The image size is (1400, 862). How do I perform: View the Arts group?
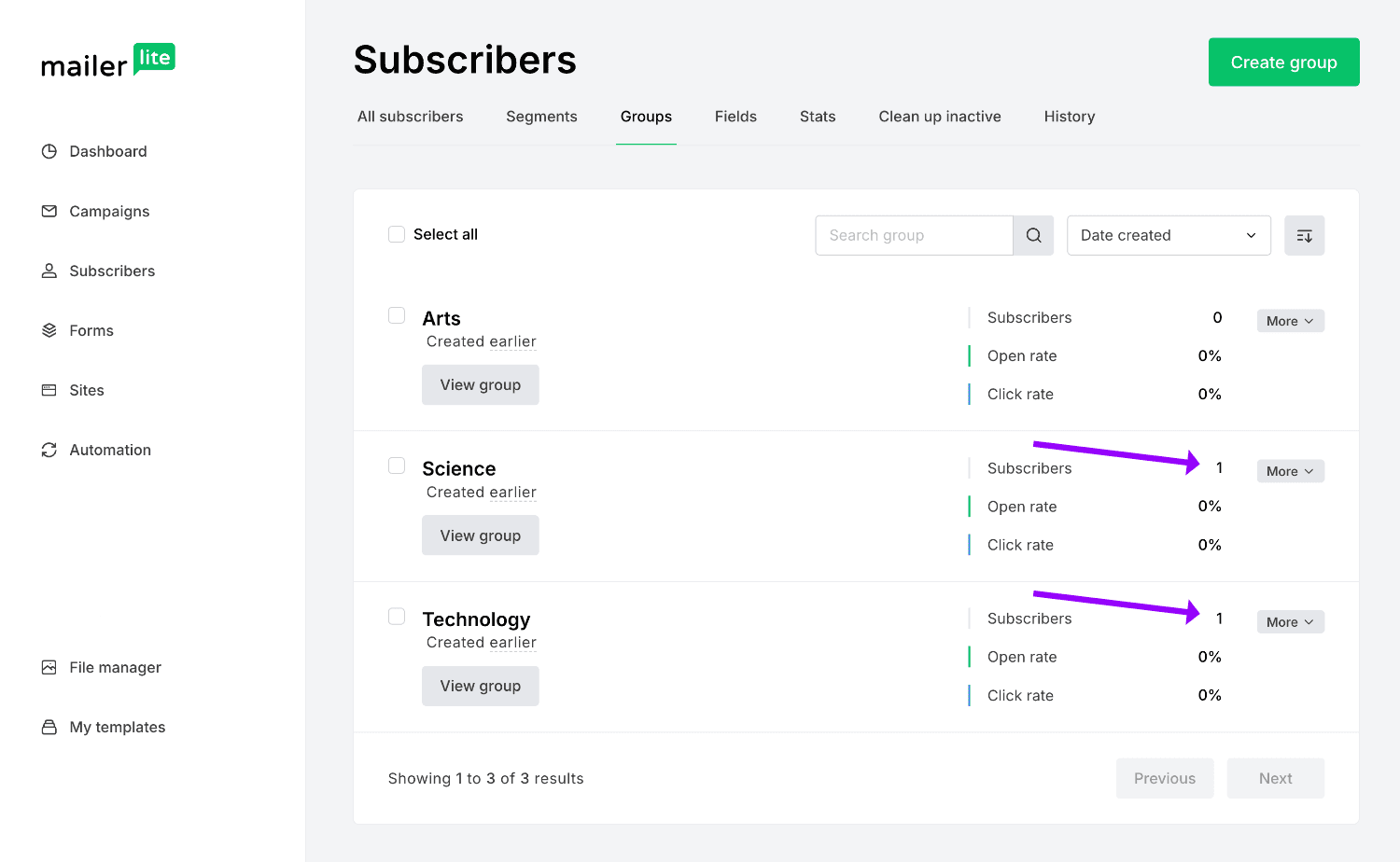coord(481,385)
